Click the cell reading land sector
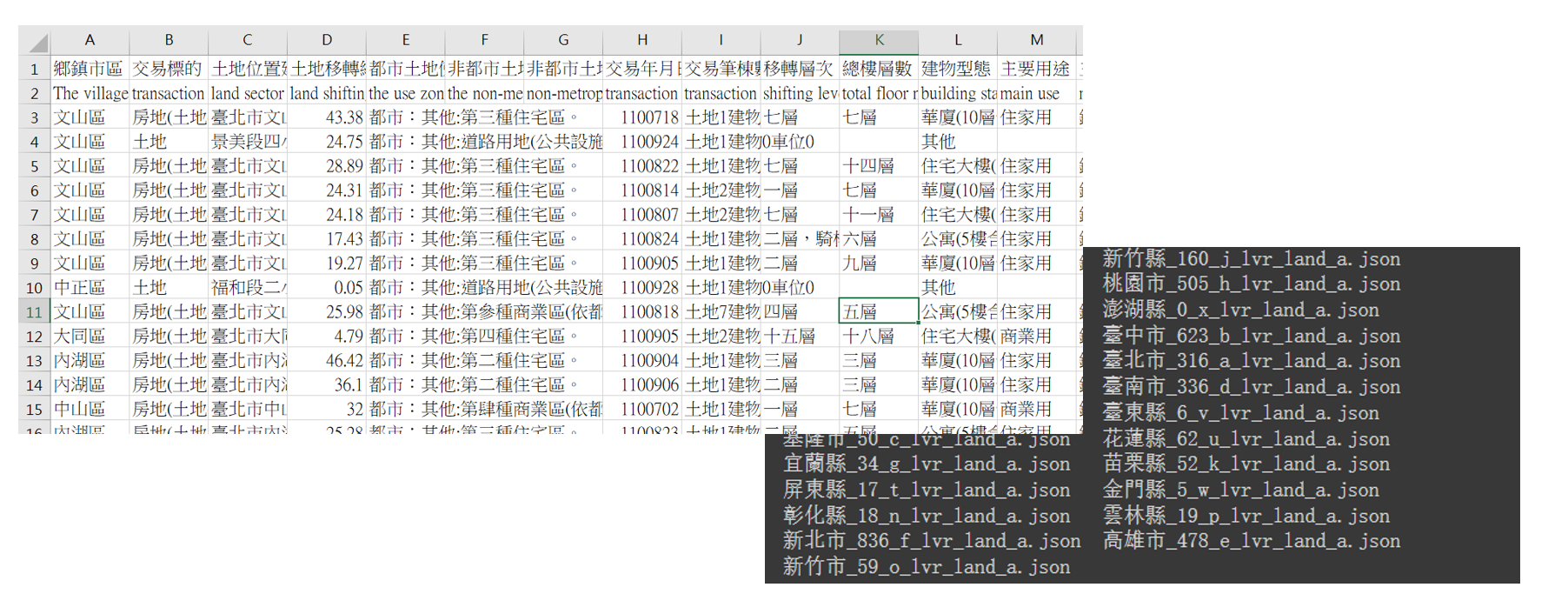 click(x=248, y=93)
